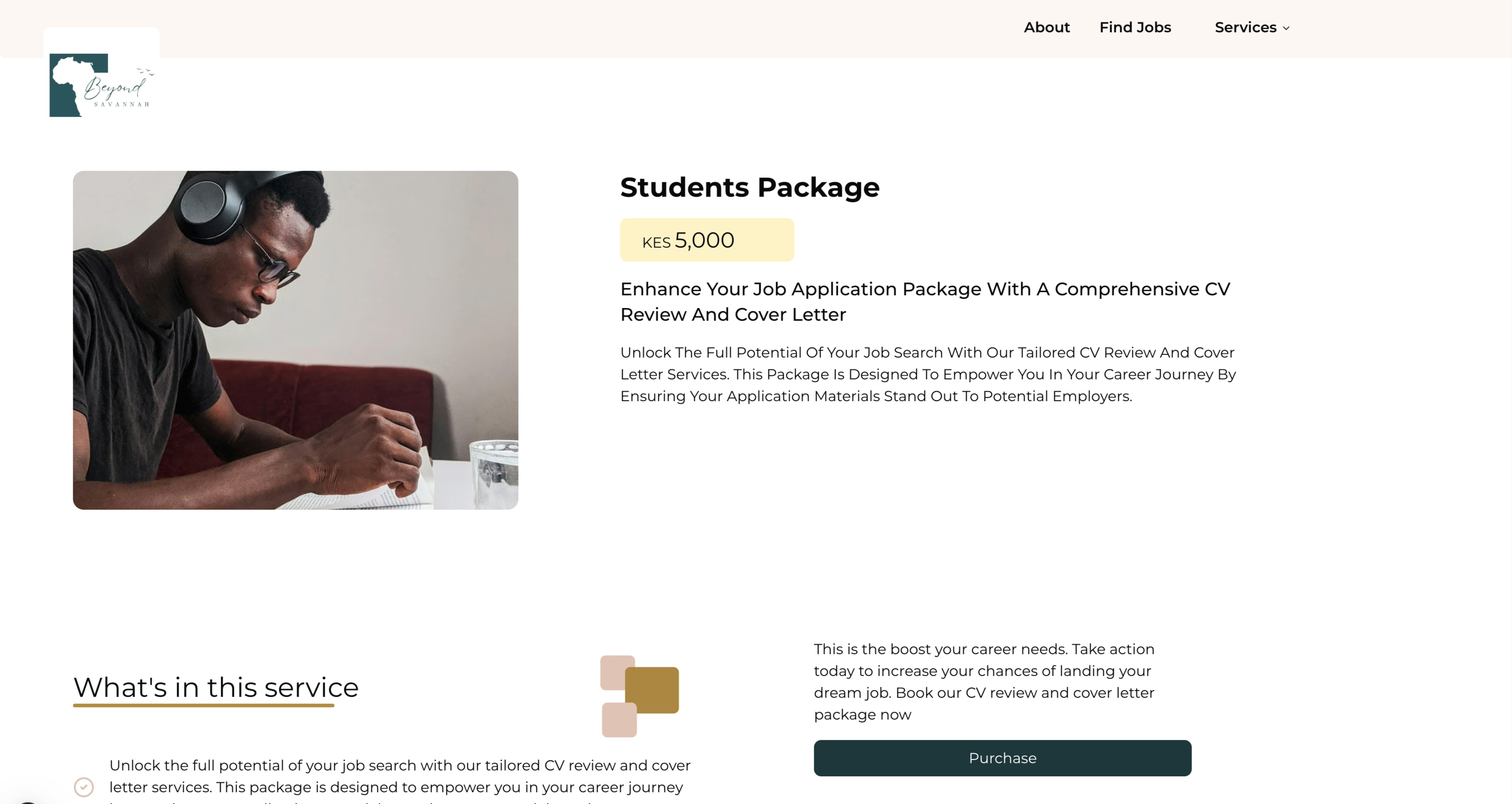Navigate to Find Jobs

coord(1135,28)
